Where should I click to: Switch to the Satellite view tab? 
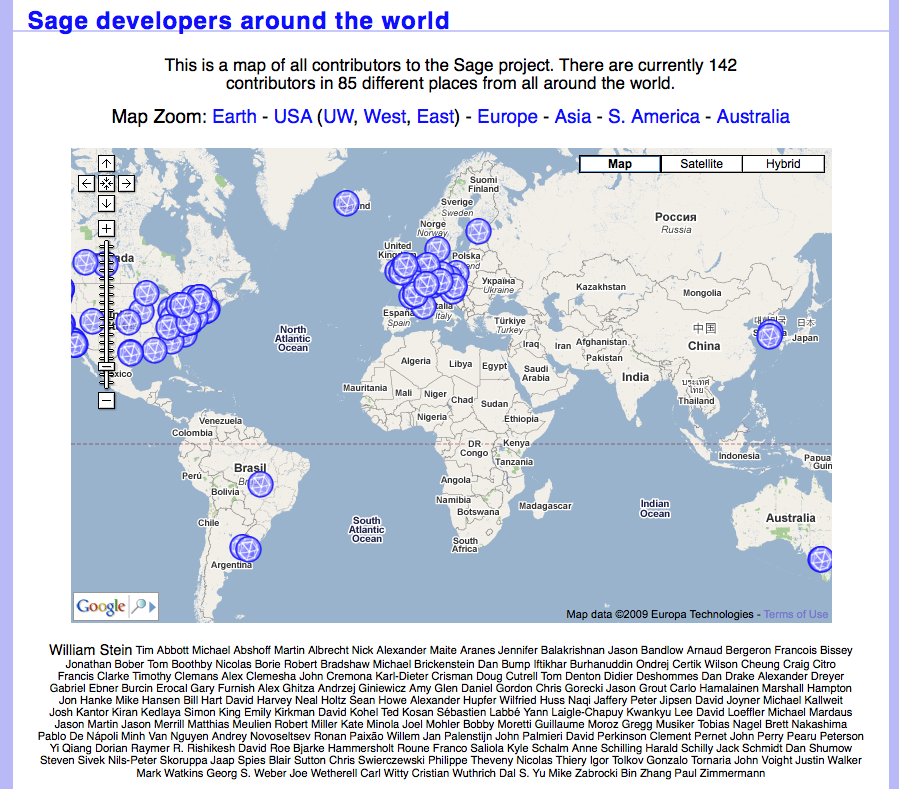[x=701, y=164]
